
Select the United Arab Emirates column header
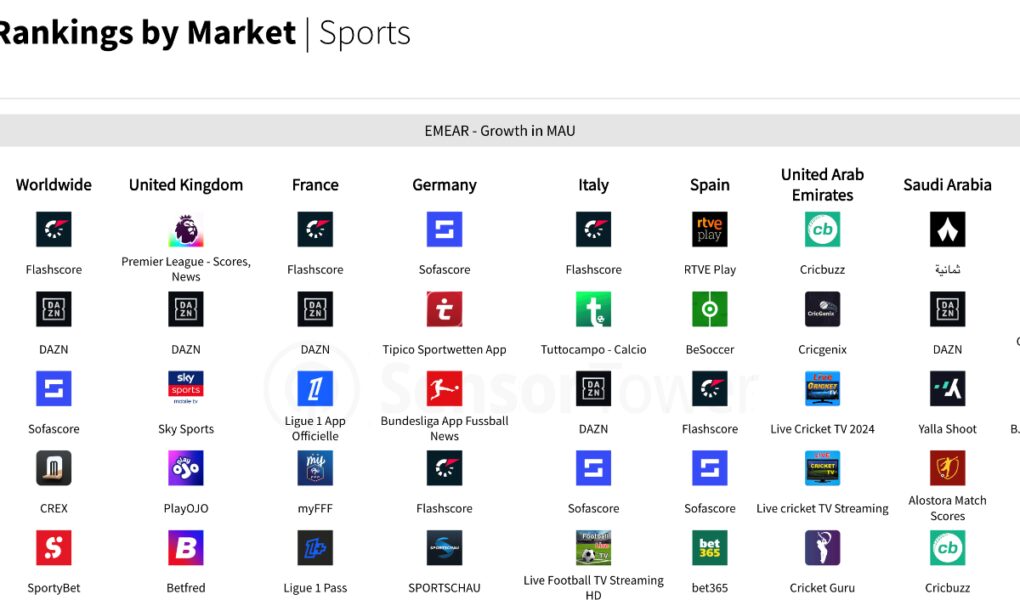pyautogui.click(x=822, y=185)
